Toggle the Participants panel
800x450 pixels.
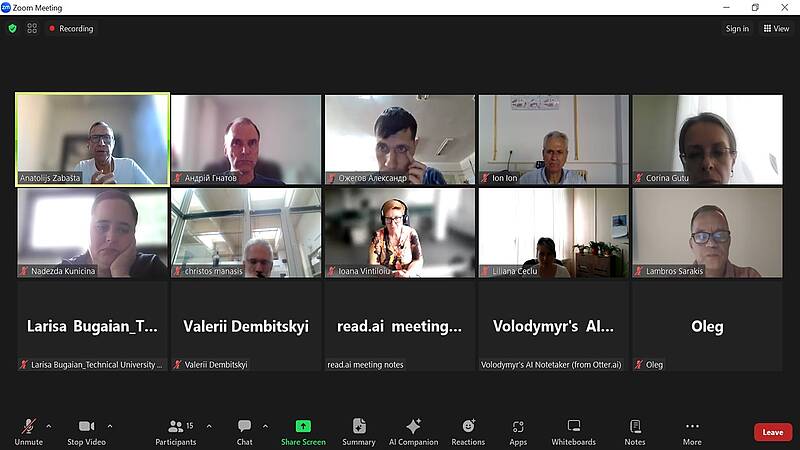coord(176,432)
